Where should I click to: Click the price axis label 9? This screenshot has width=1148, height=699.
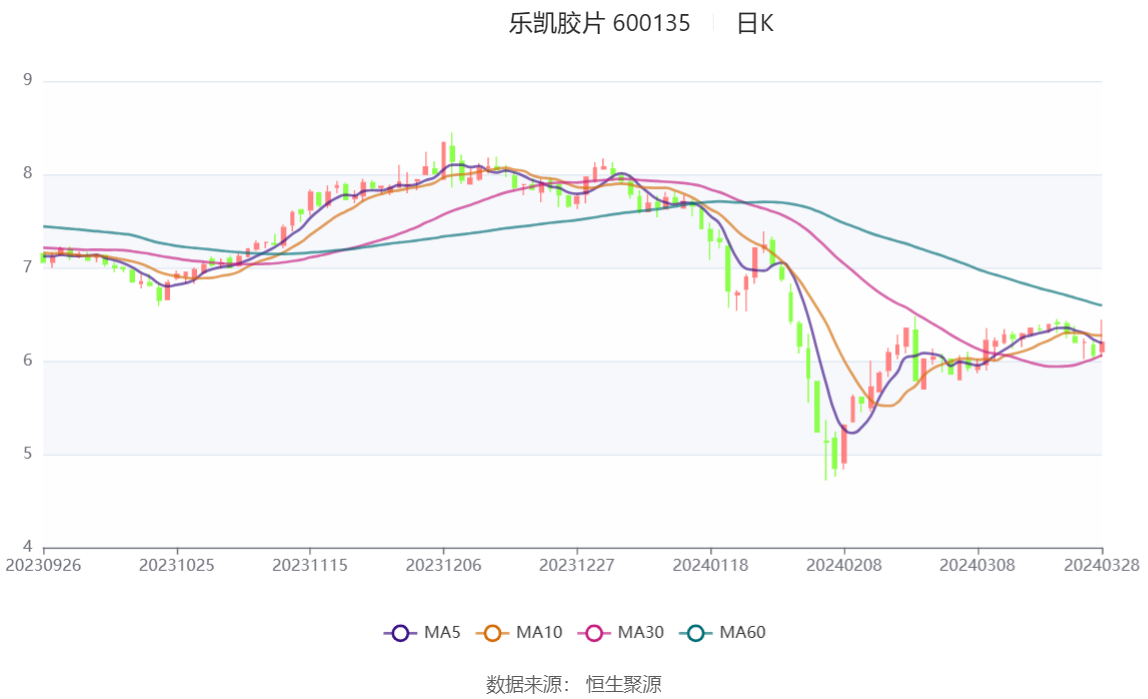28,80
